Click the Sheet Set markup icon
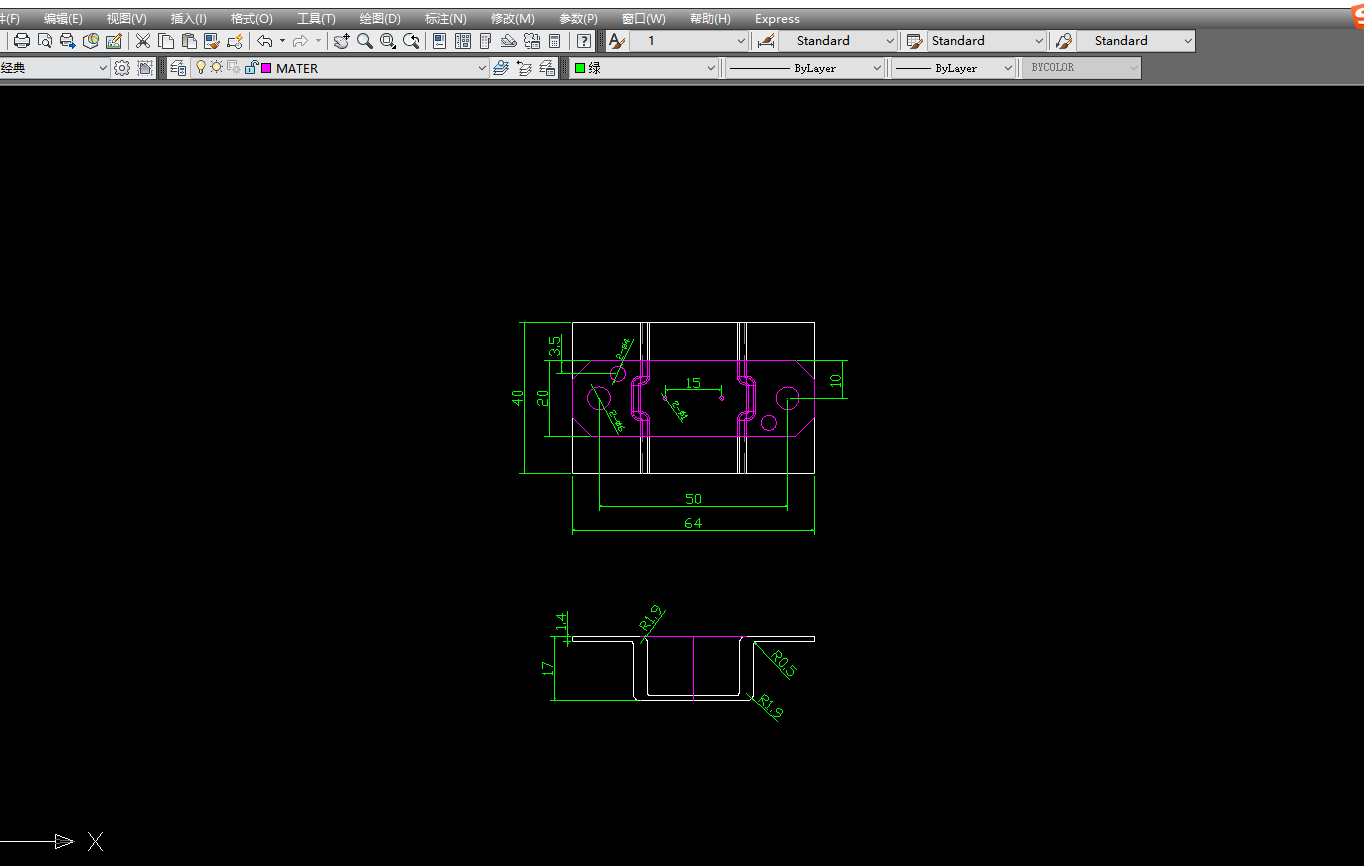1364x866 pixels. point(114,41)
